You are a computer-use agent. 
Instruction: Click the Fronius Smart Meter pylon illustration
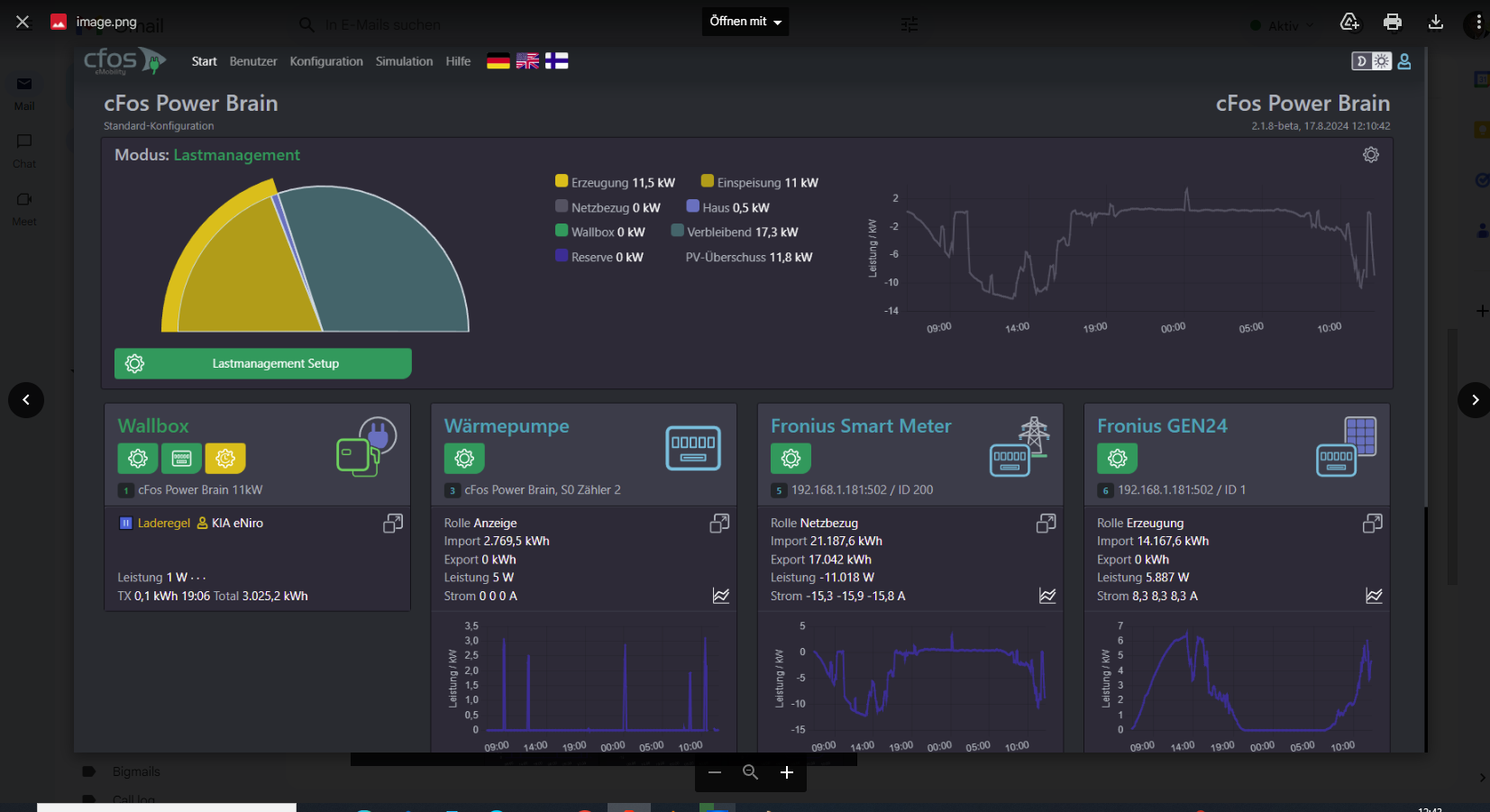(x=1020, y=447)
